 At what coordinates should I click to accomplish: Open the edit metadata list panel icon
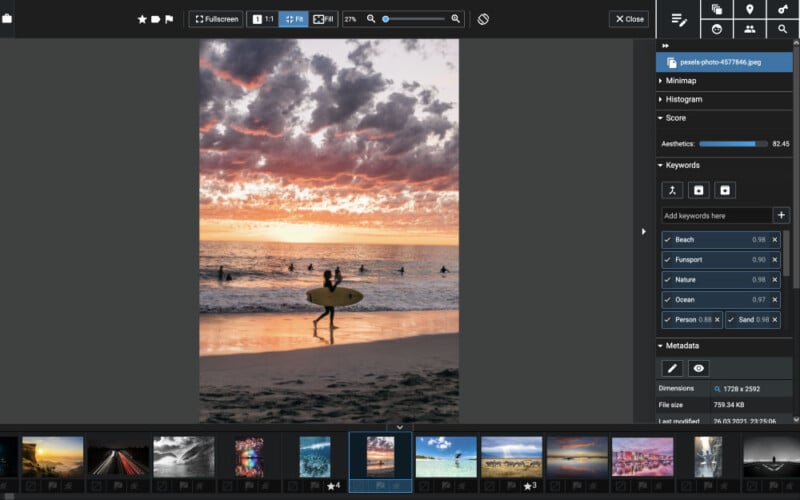(679, 20)
